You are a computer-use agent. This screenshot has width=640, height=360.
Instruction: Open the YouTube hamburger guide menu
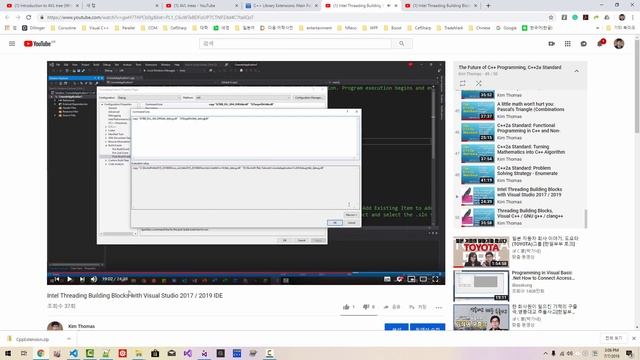[12, 44]
